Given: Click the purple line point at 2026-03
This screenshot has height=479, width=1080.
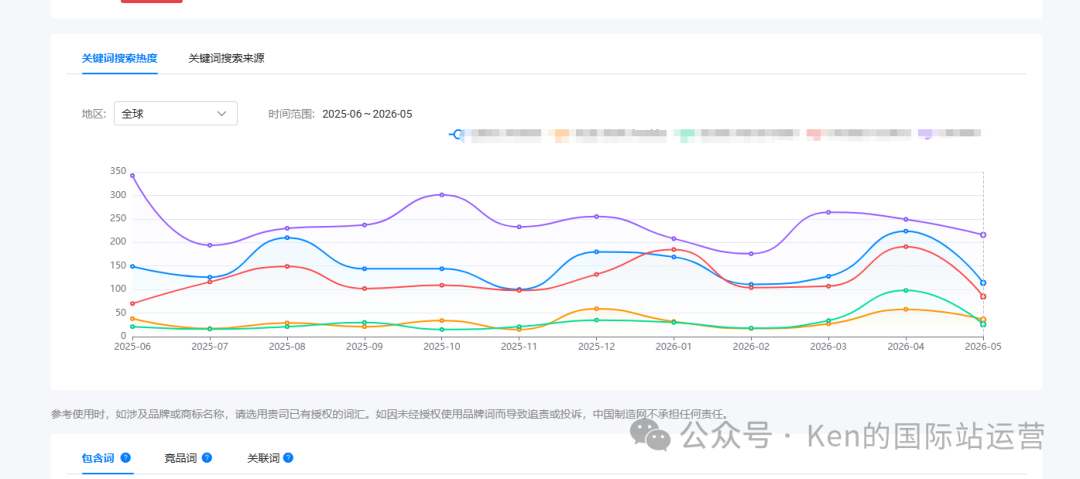Looking at the screenshot, I should 829,212.
